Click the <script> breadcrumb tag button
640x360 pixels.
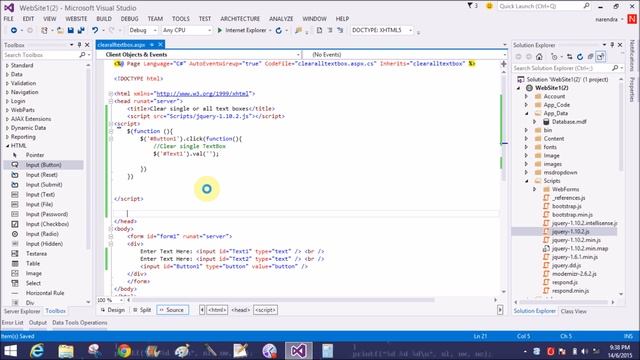[265, 310]
